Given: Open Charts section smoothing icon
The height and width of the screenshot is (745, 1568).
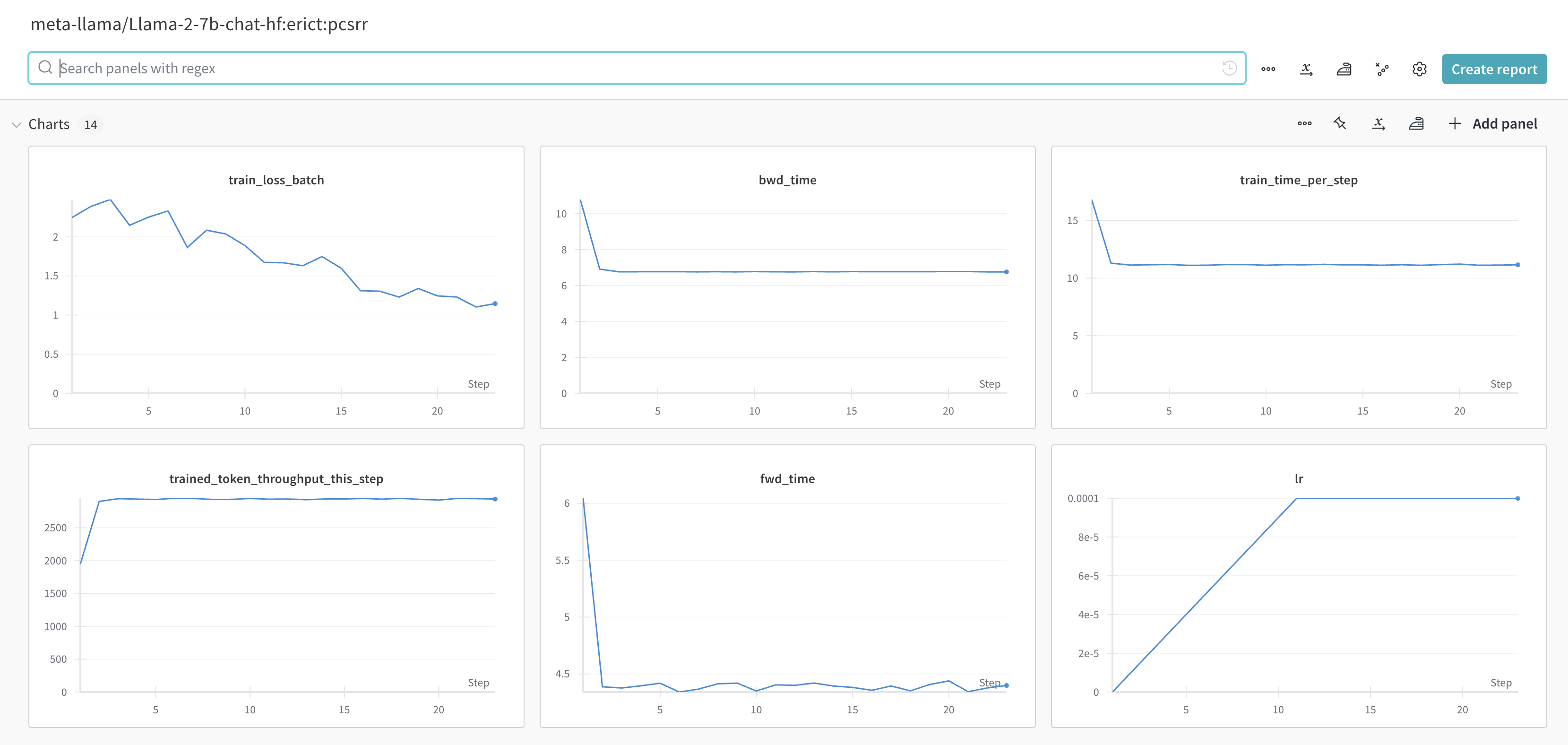Looking at the screenshot, I should point(1416,123).
